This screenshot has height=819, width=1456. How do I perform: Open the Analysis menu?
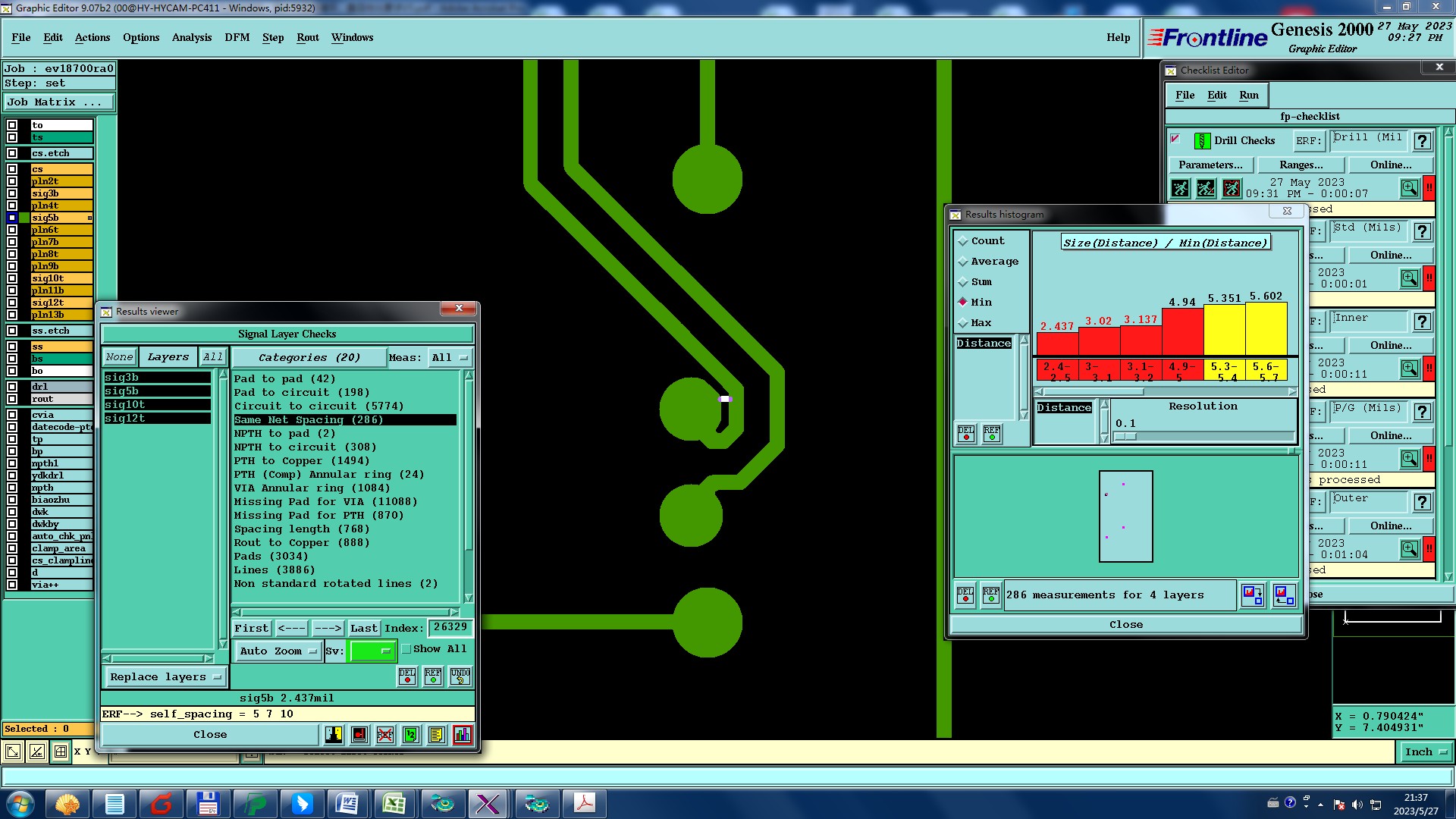point(191,37)
